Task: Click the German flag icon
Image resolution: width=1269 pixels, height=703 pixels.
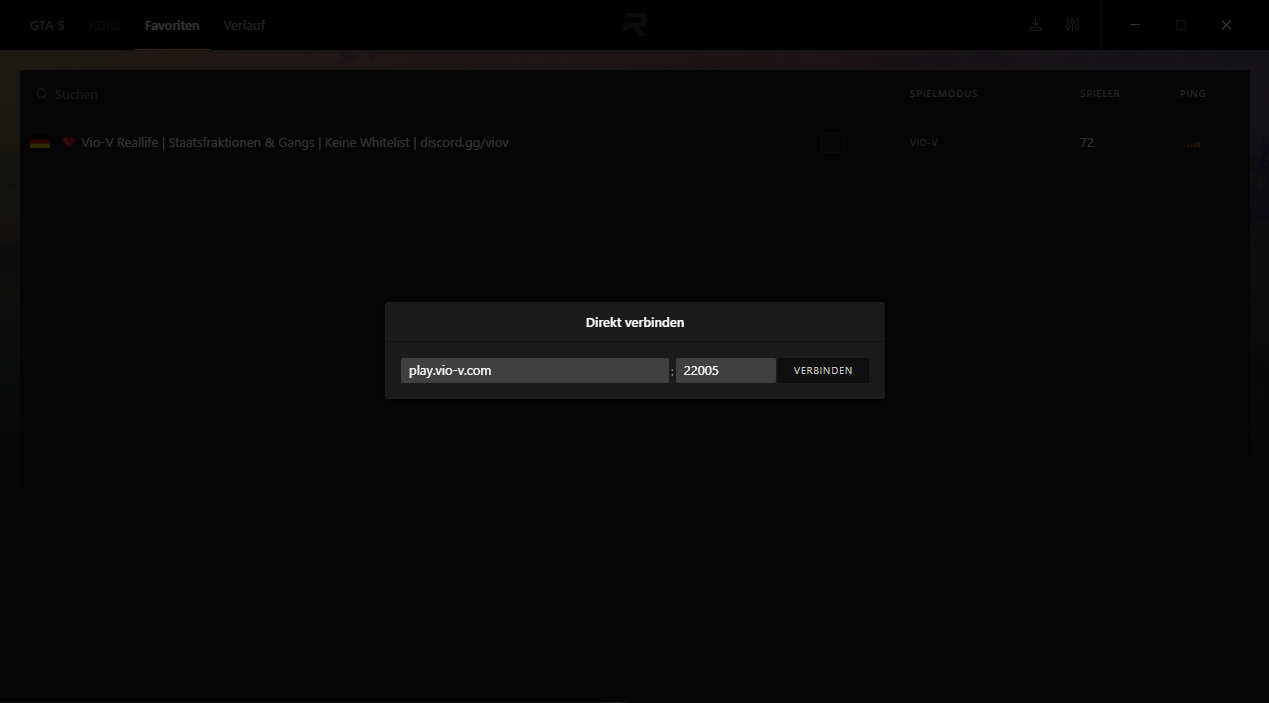Action: click(x=40, y=143)
